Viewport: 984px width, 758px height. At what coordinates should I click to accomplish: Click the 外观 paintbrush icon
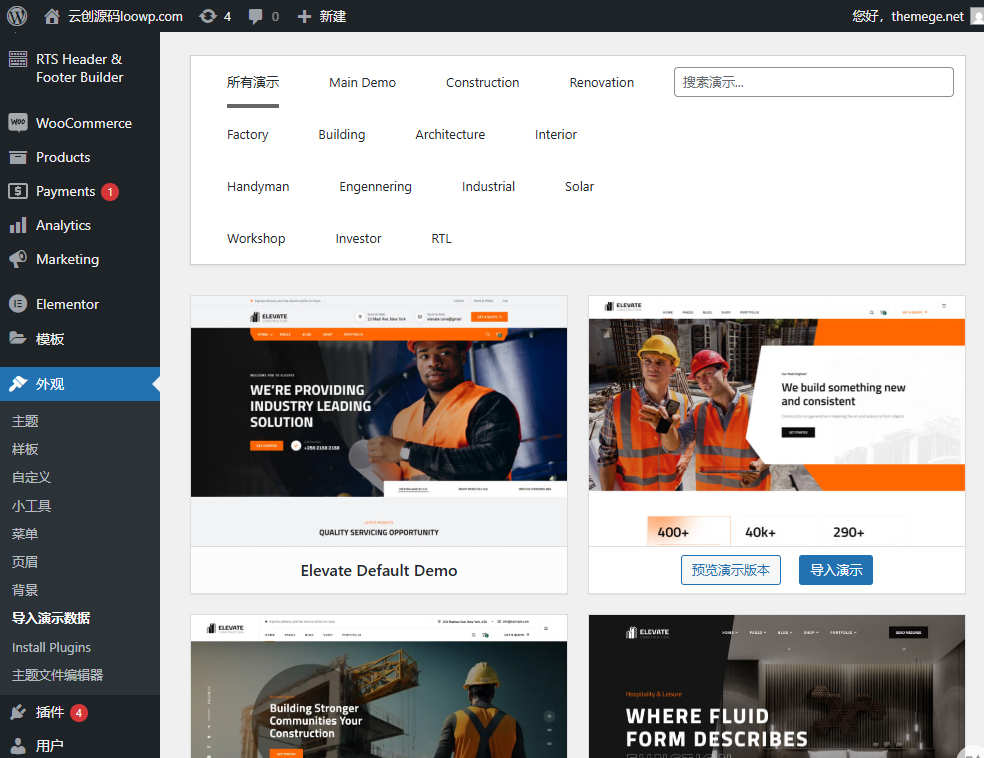[18, 383]
